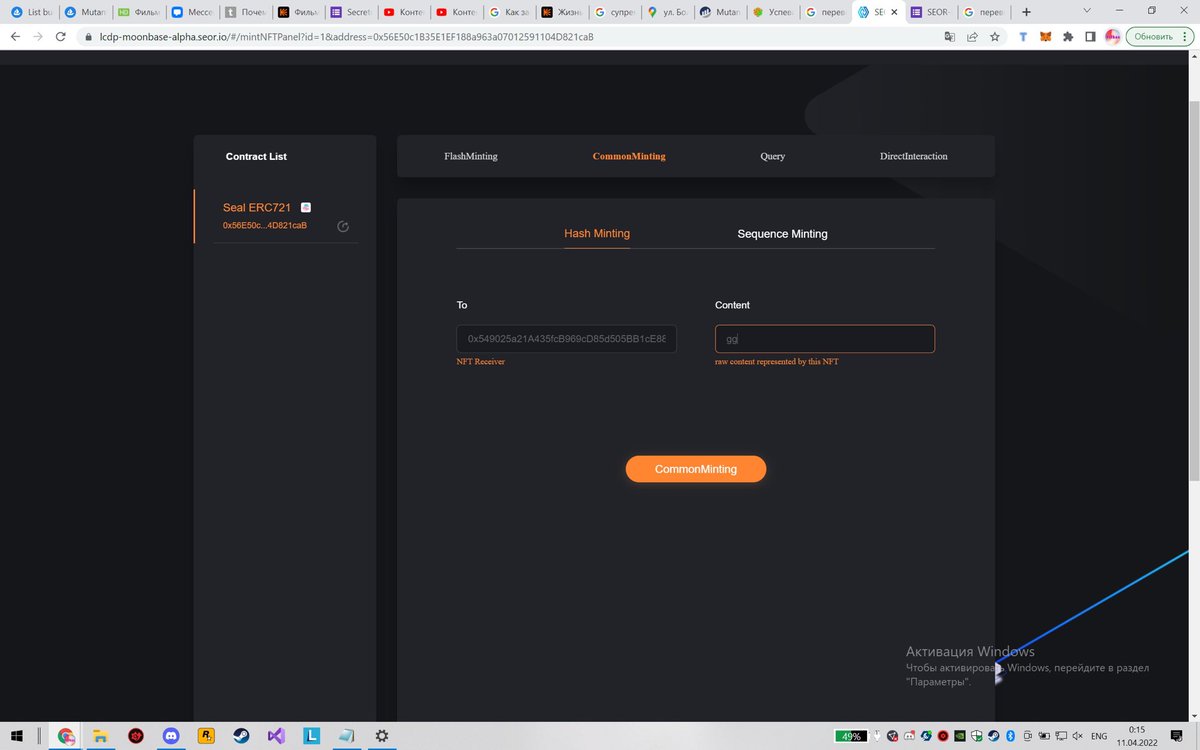Image resolution: width=1200 pixels, height=750 pixels.
Task: Focus the To receiver address field
Action: [x=567, y=339]
